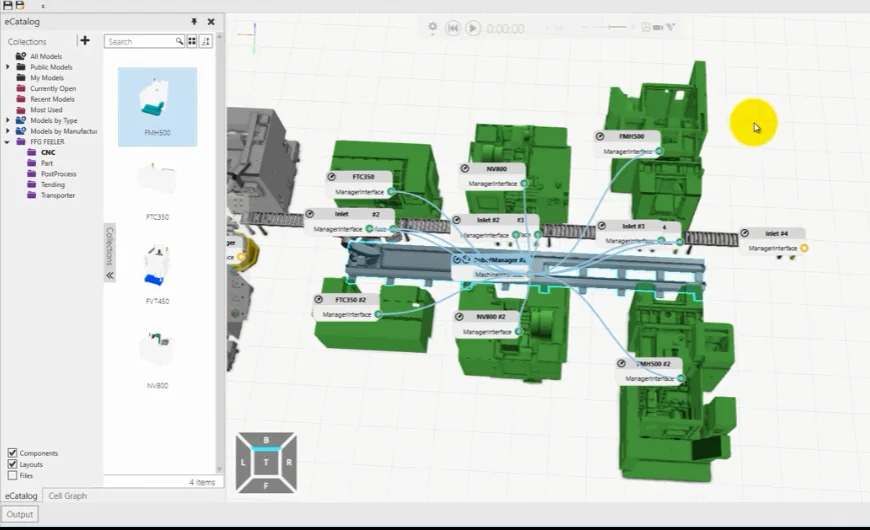Open Recent Models collection
Image resolution: width=870 pixels, height=530 pixels.
pos(52,99)
